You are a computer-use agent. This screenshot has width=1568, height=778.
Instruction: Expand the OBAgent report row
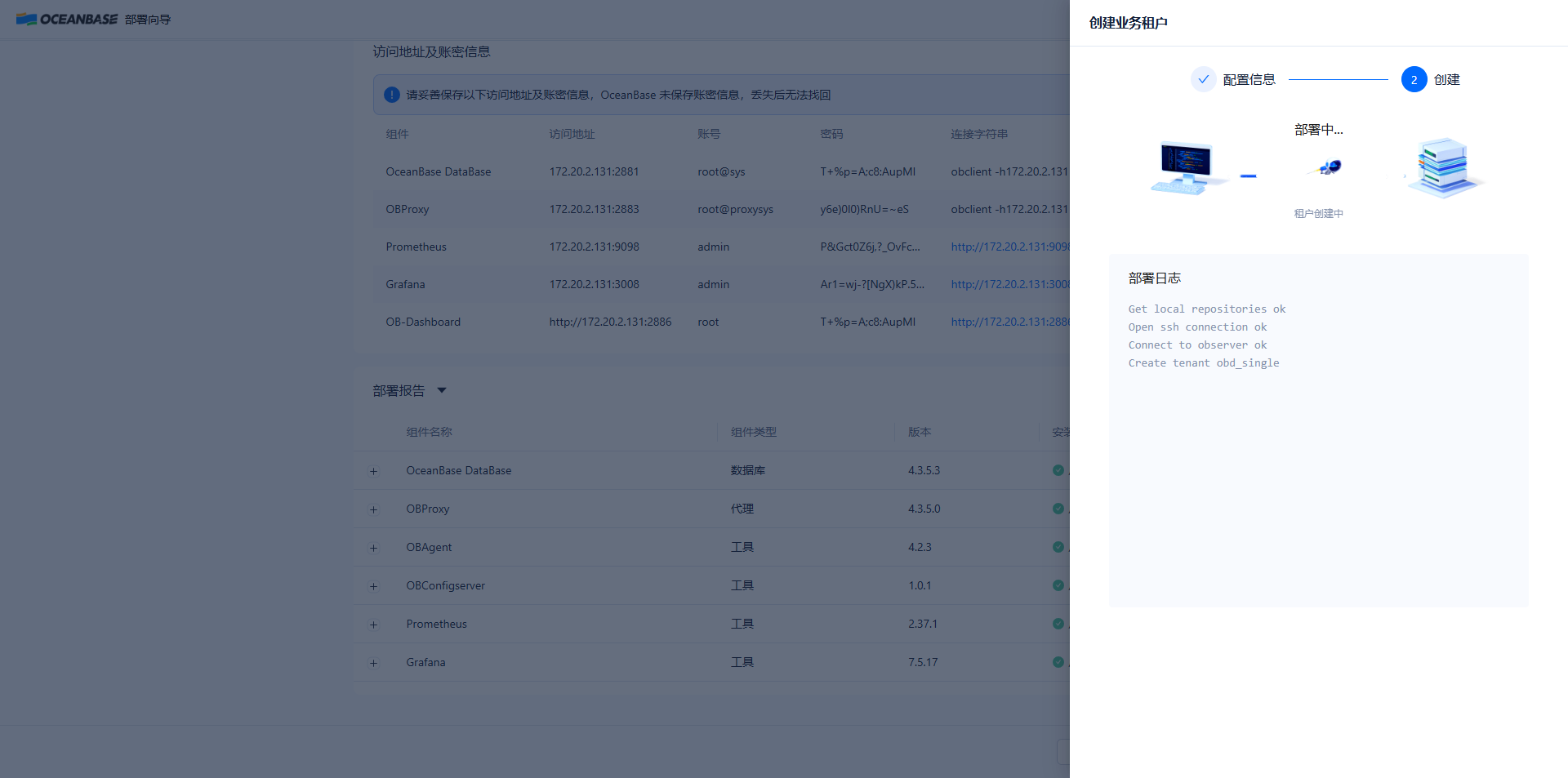373,548
